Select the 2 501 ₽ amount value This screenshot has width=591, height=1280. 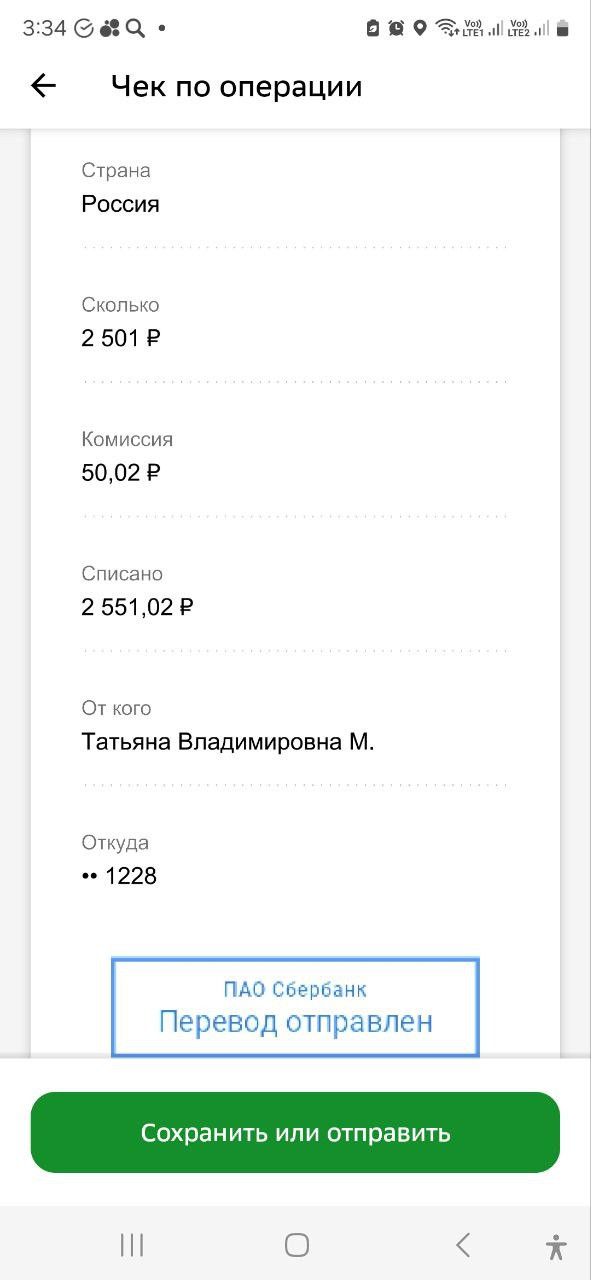[x=121, y=338]
